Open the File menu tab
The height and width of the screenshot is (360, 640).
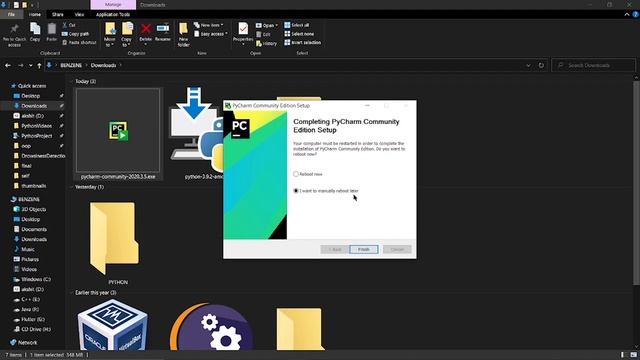pyautogui.click(x=11, y=14)
